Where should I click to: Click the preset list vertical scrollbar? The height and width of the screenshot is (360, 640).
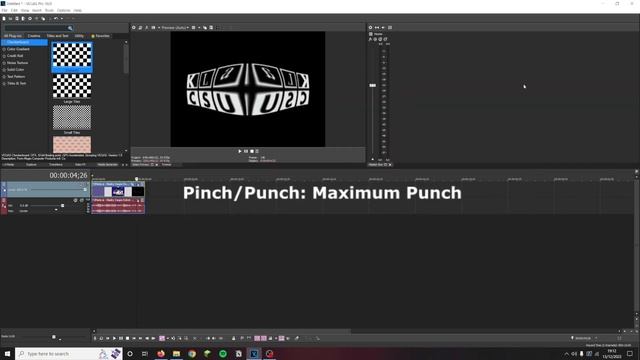click(x=126, y=59)
